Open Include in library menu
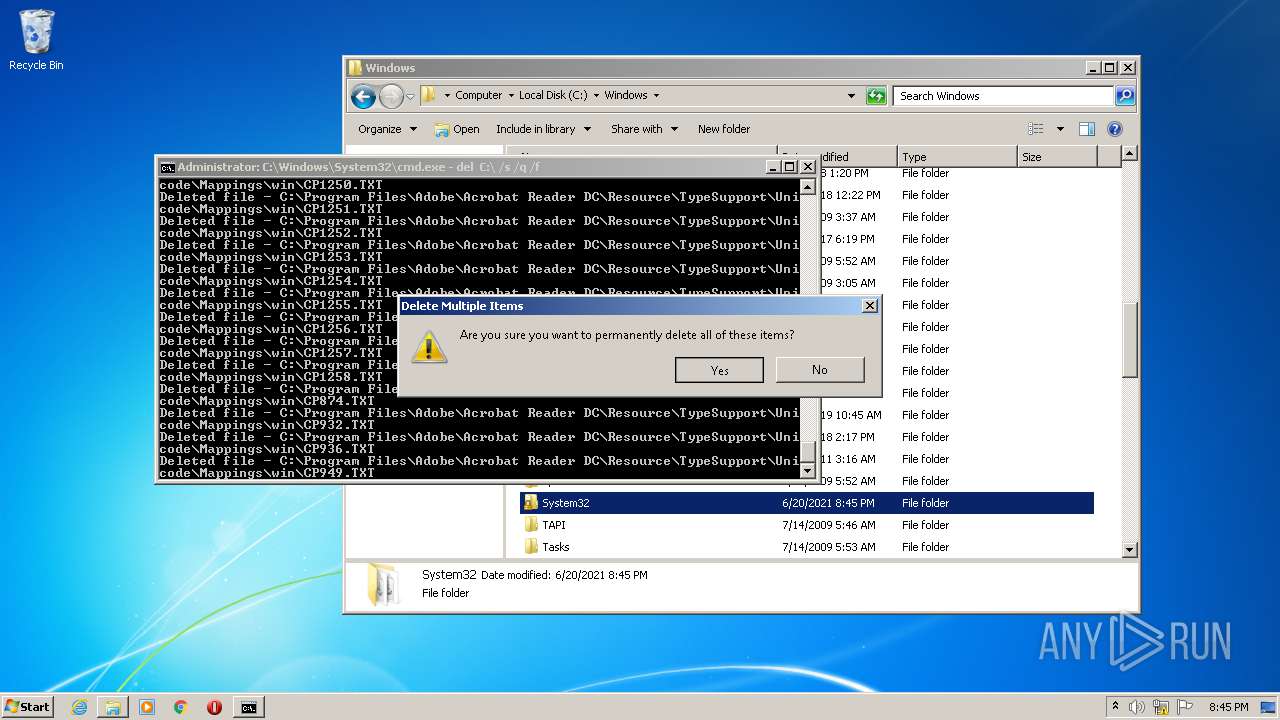Image resolution: width=1280 pixels, height=720 pixels. pyautogui.click(x=543, y=129)
